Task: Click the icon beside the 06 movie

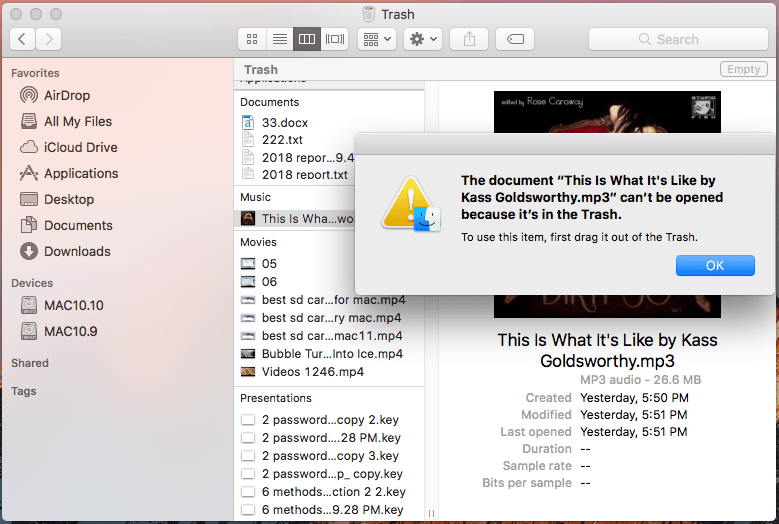Action: tap(248, 282)
